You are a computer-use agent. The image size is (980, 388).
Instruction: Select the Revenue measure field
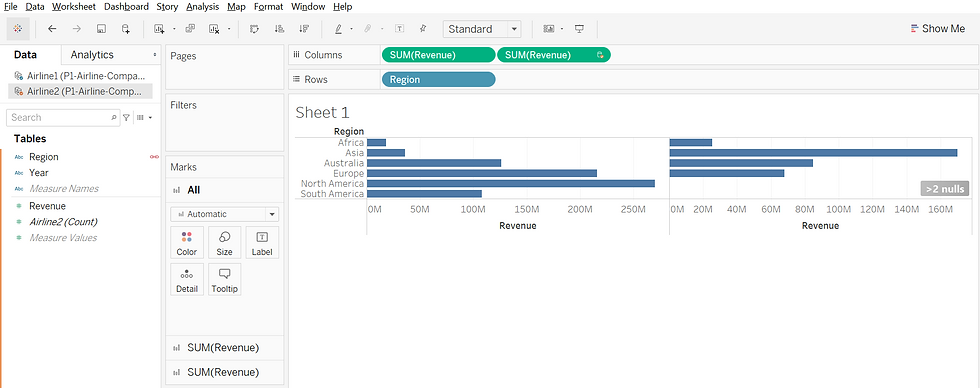tap(48, 206)
